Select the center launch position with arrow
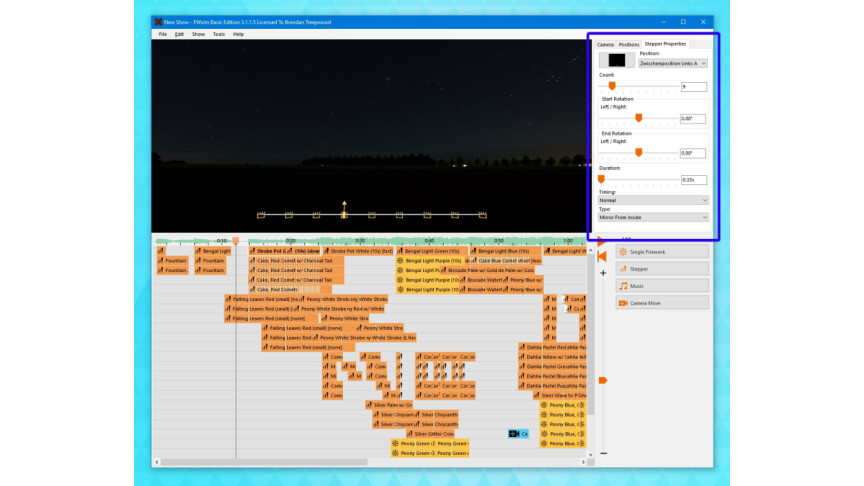Screen dimensions: 864x486 [x=344, y=210]
